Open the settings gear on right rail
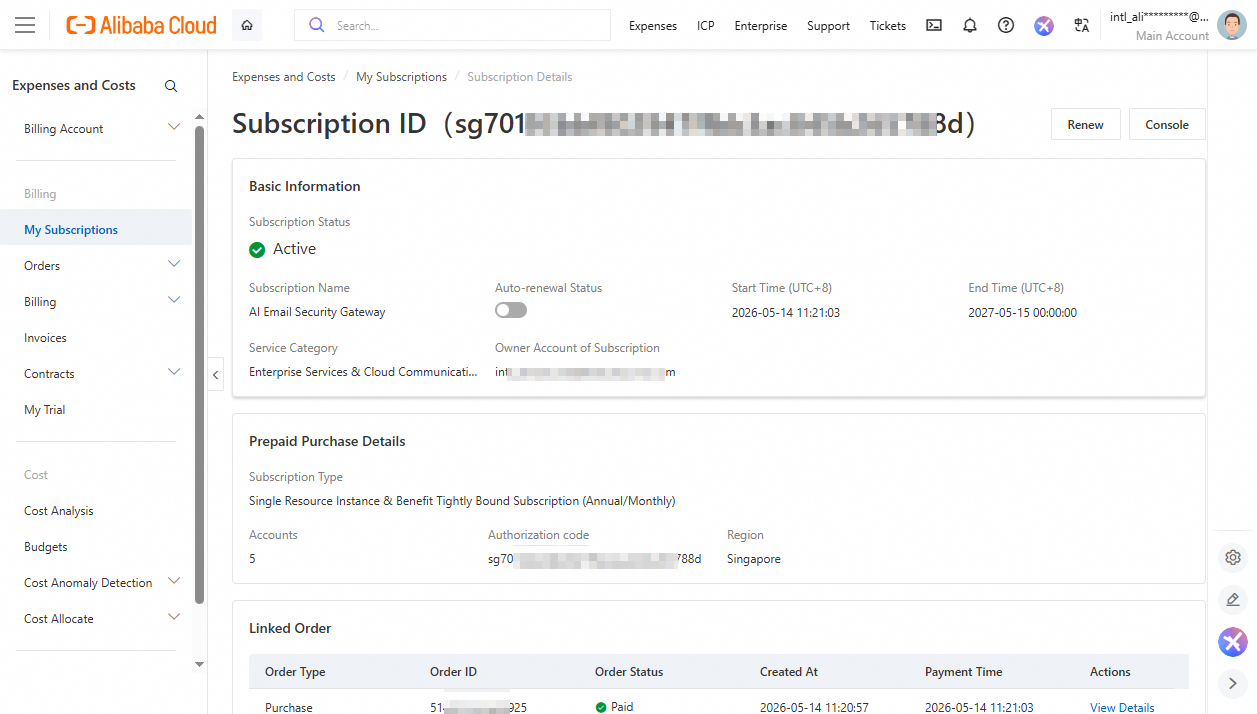This screenshot has height=714, width=1257. coord(1233,557)
